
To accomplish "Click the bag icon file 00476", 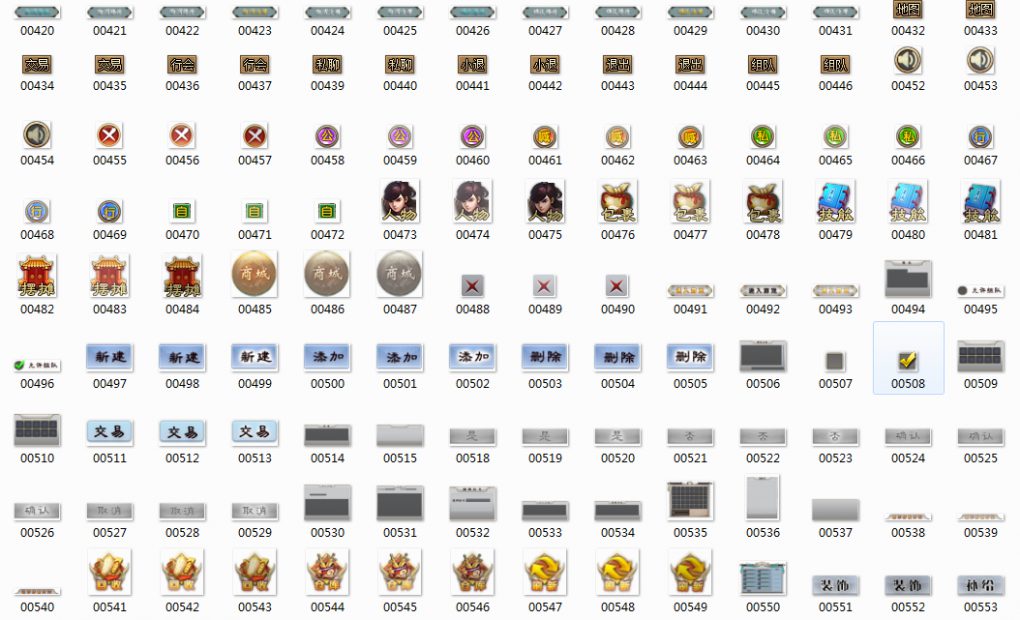I will 618,201.
